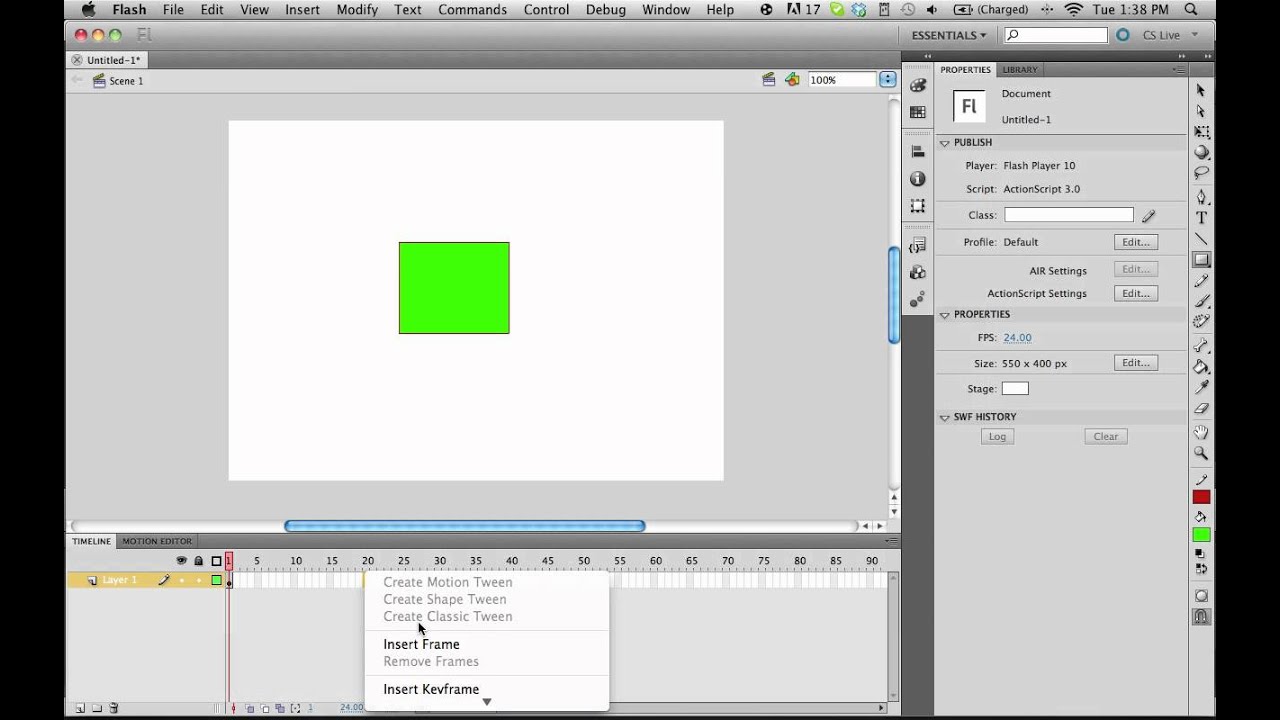Select the Pencil tool

(1201, 281)
